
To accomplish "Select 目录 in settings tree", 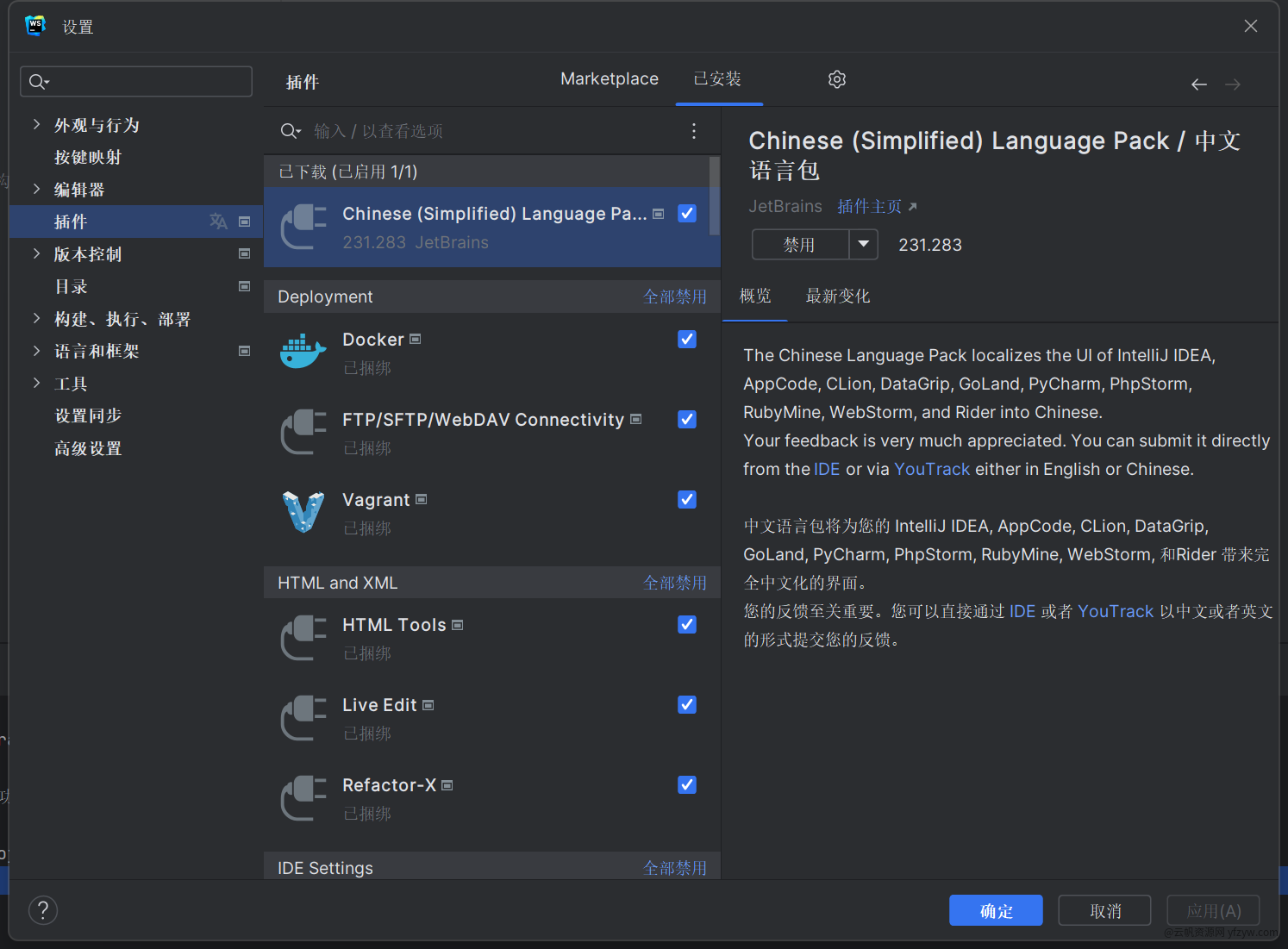I will (71, 287).
